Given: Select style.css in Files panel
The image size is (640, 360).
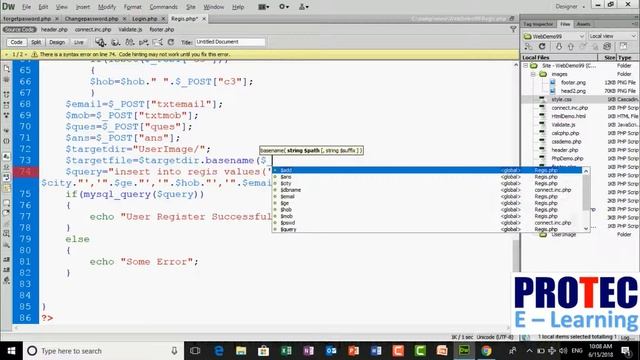Looking at the screenshot, I should [561, 100].
